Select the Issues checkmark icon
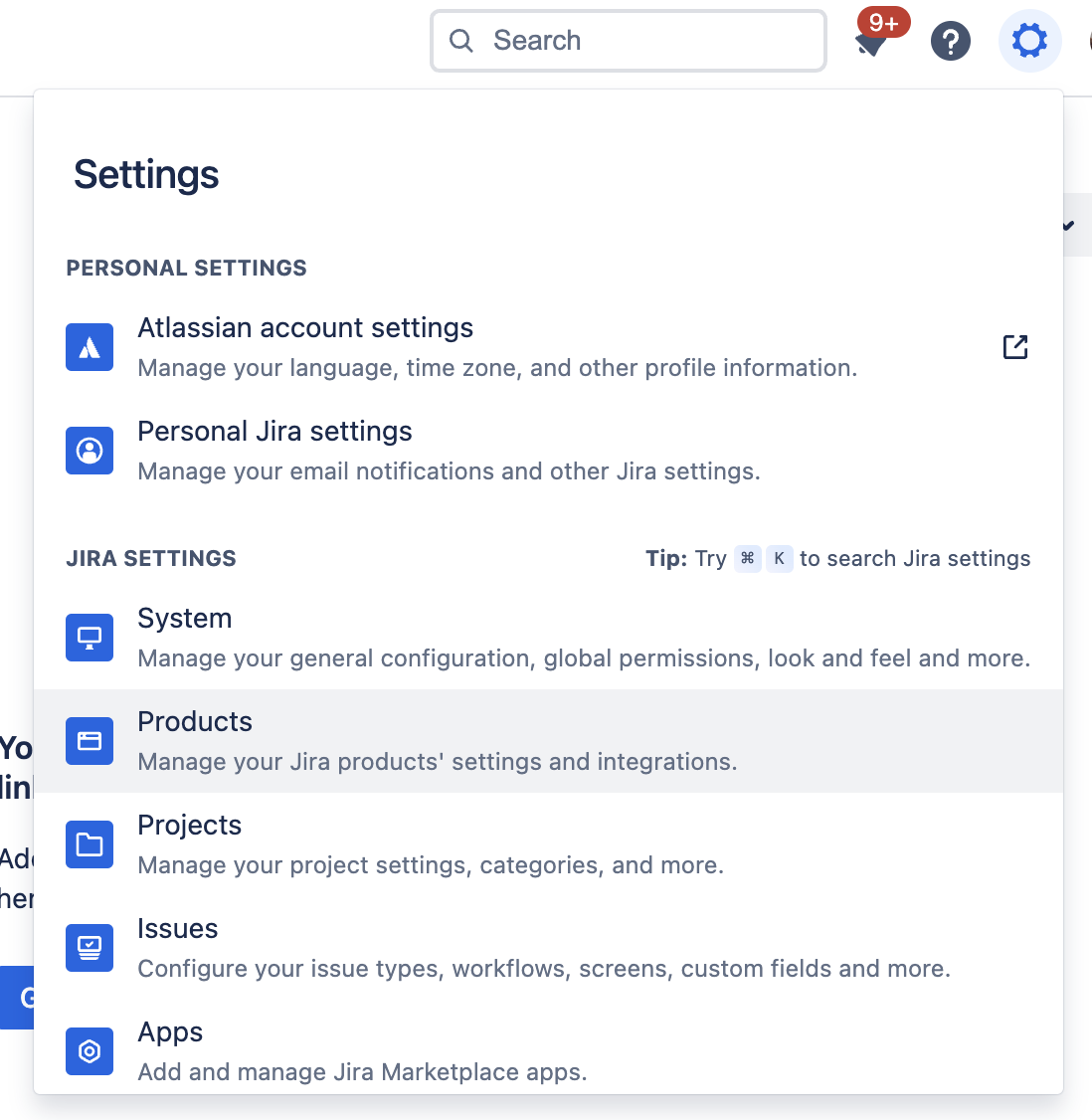Viewport: 1092px width, 1120px height. click(x=90, y=948)
